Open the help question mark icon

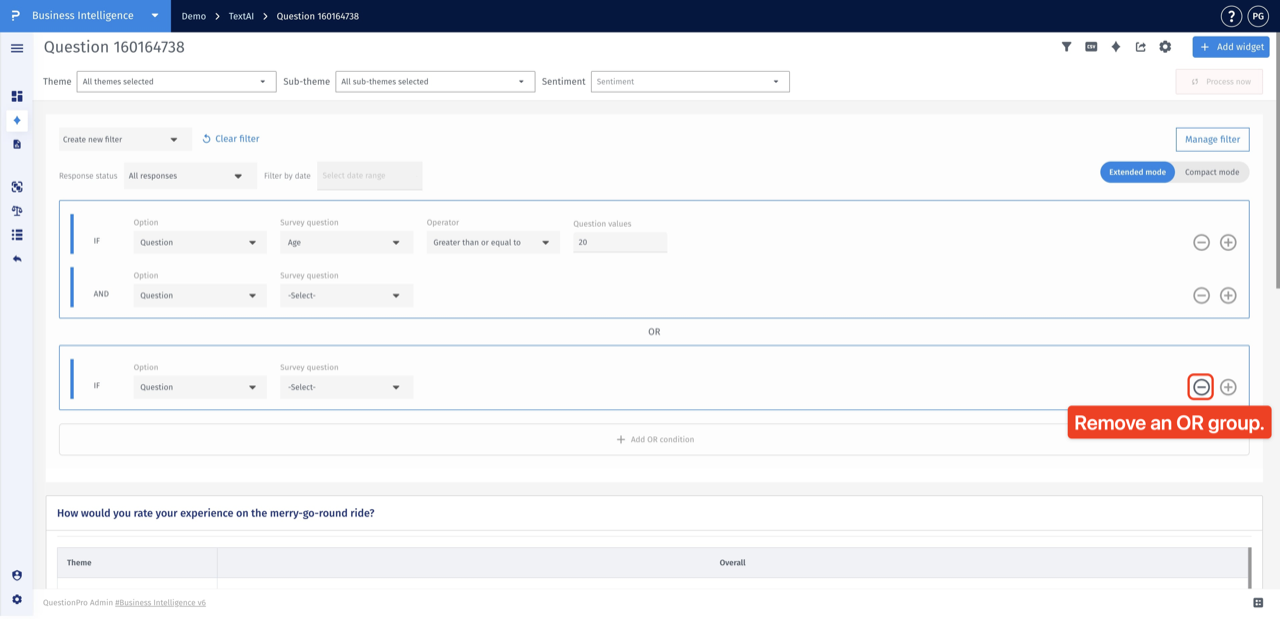1232,16
